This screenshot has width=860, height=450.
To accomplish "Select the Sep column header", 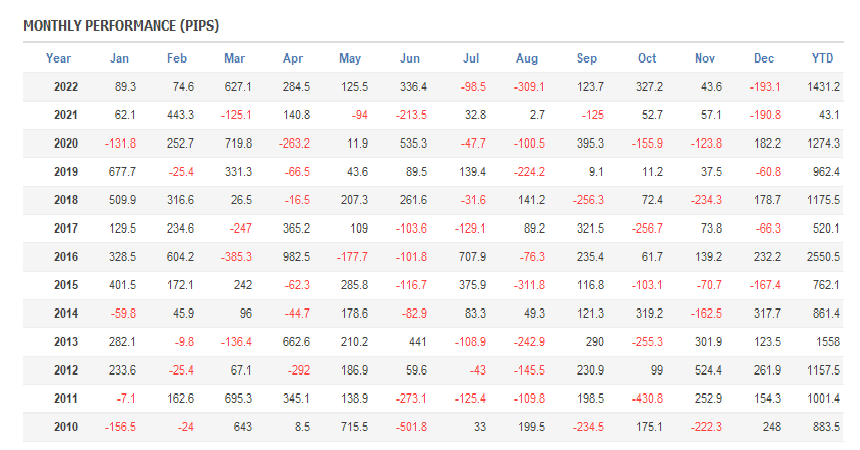I will tap(587, 59).
